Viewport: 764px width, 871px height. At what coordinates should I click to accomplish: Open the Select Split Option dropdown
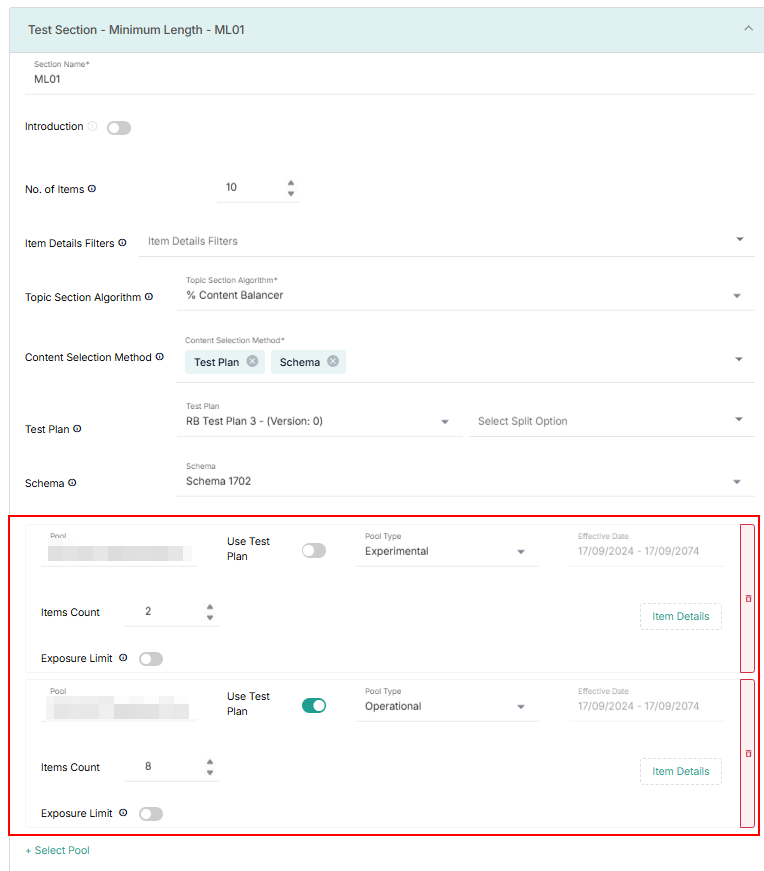point(739,420)
